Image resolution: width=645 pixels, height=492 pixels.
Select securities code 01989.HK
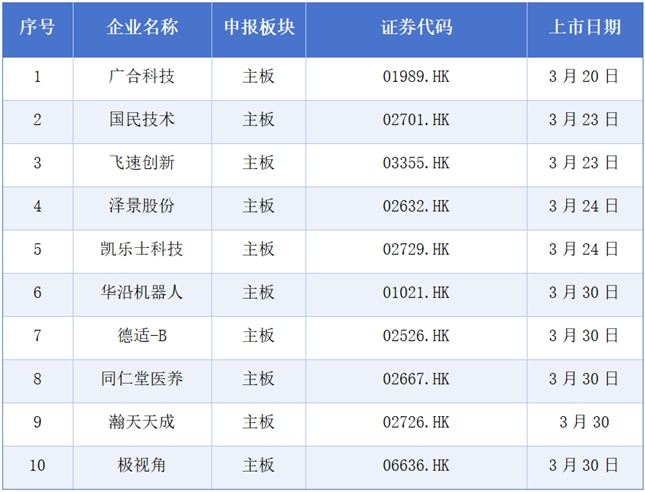coord(416,76)
